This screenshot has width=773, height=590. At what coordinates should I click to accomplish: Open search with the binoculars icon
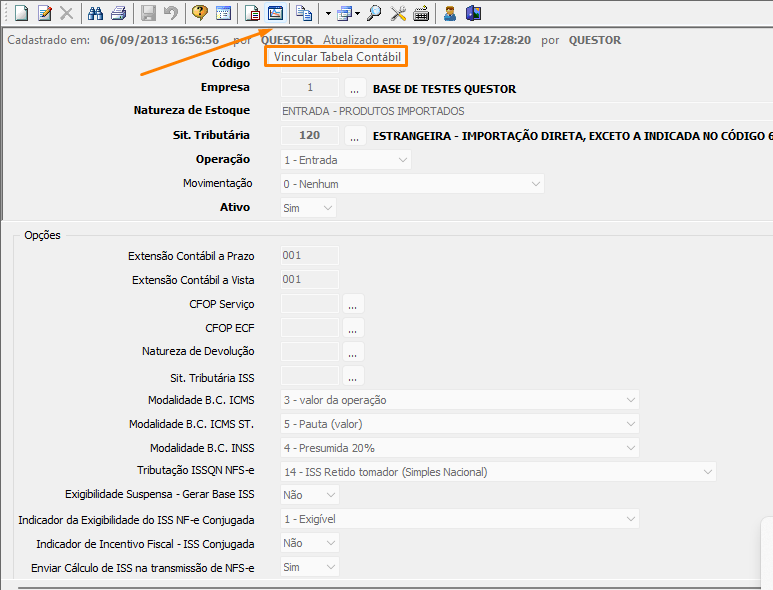(95, 13)
